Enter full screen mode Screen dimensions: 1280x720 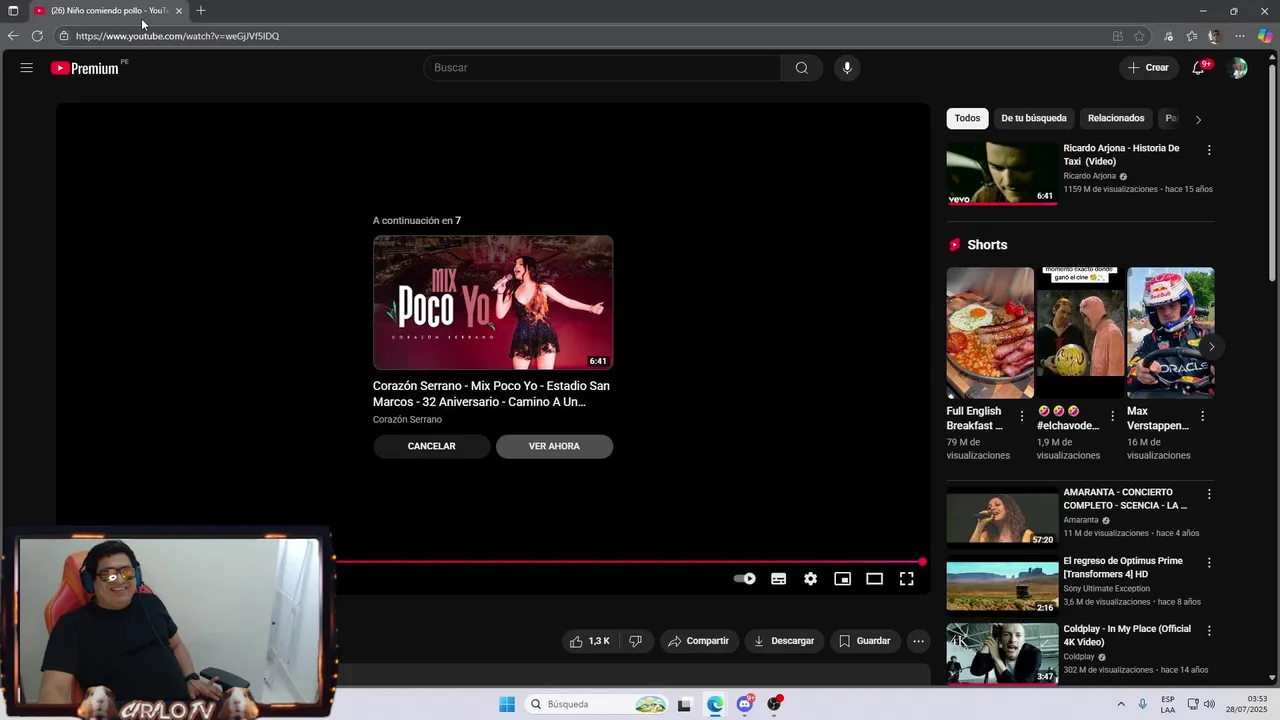click(906, 579)
